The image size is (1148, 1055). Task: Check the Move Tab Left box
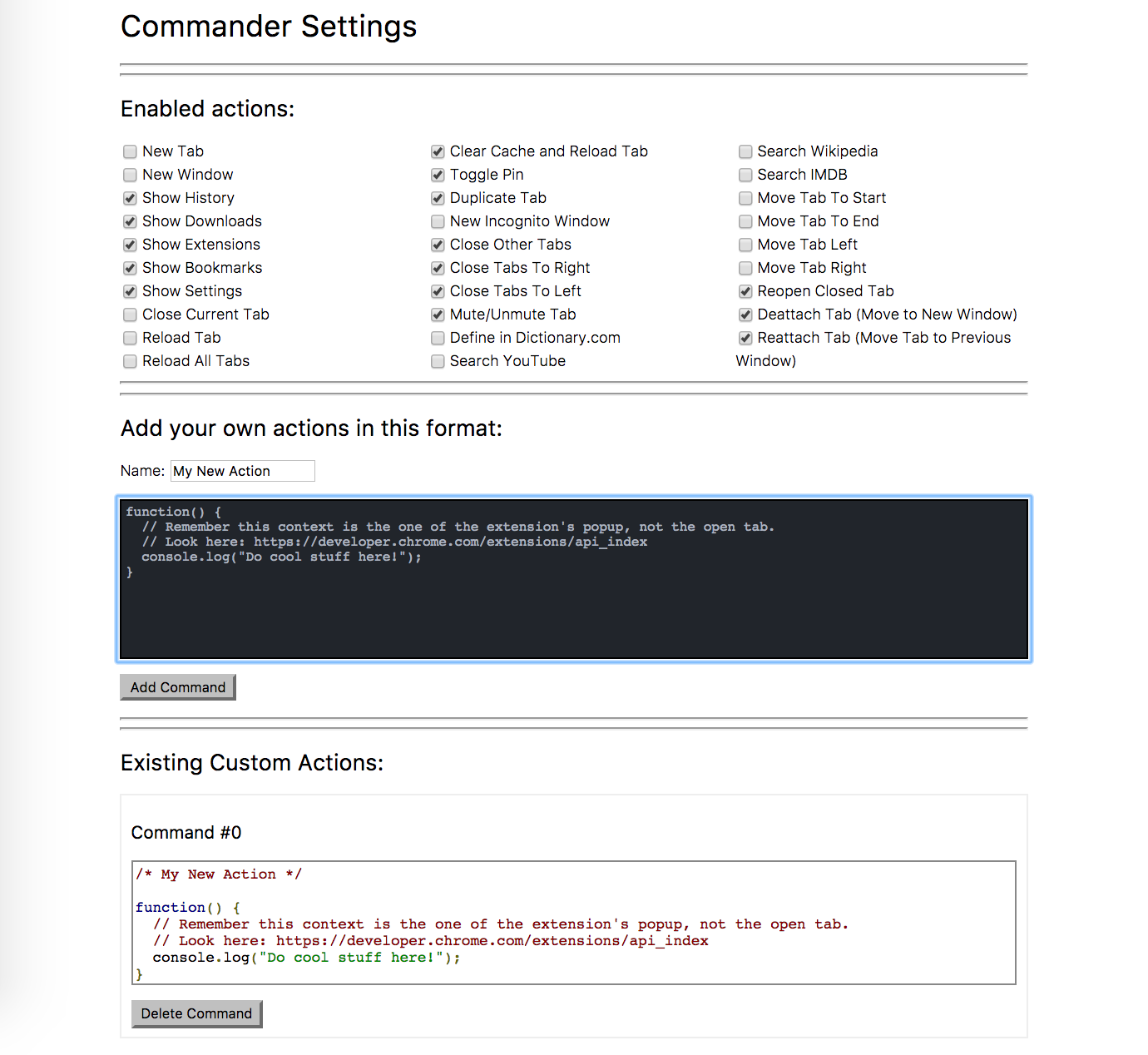tap(745, 245)
